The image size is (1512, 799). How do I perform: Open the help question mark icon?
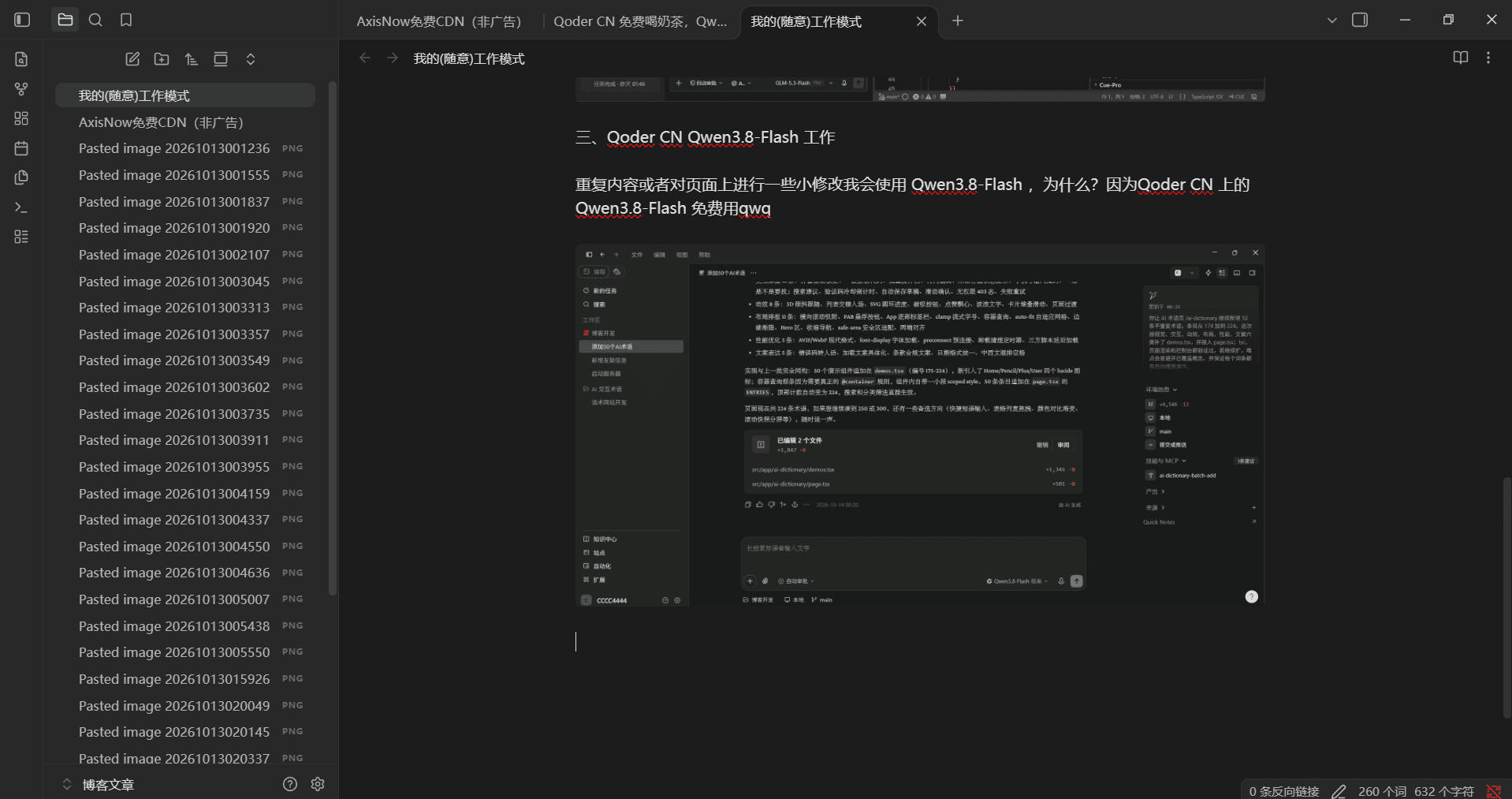tap(290, 784)
